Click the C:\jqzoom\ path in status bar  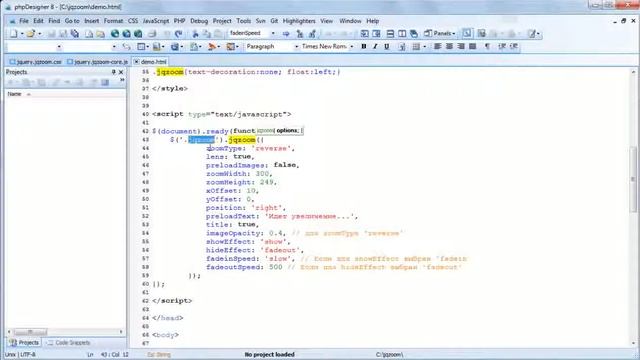click(x=389, y=354)
